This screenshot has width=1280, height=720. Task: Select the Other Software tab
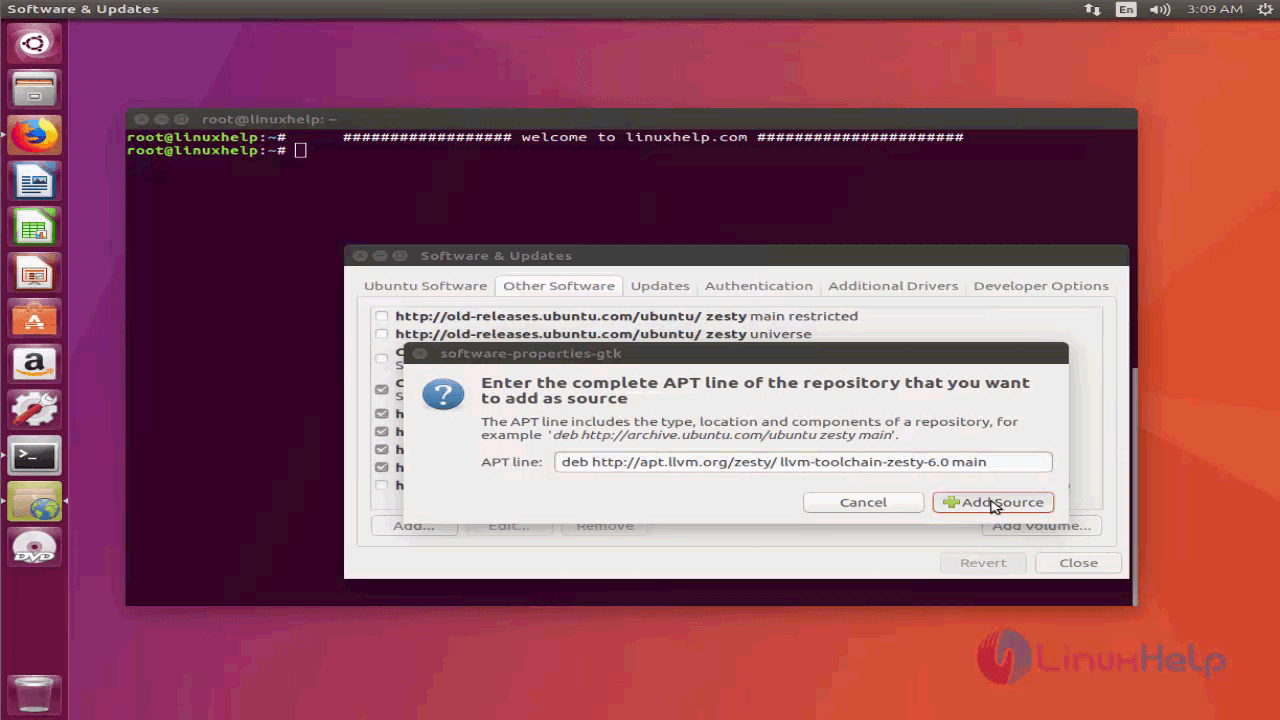pyautogui.click(x=558, y=286)
